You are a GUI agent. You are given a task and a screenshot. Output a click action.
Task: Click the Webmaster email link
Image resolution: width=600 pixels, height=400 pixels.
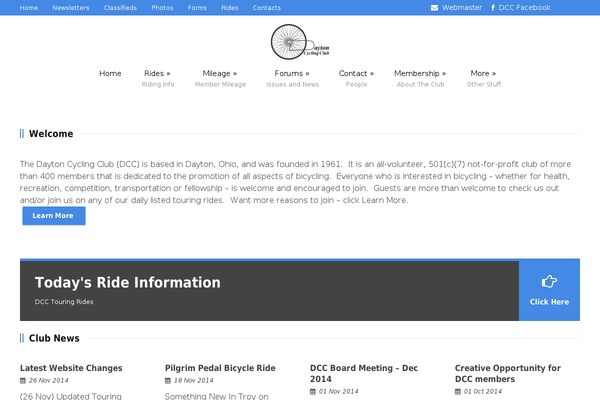[462, 8]
